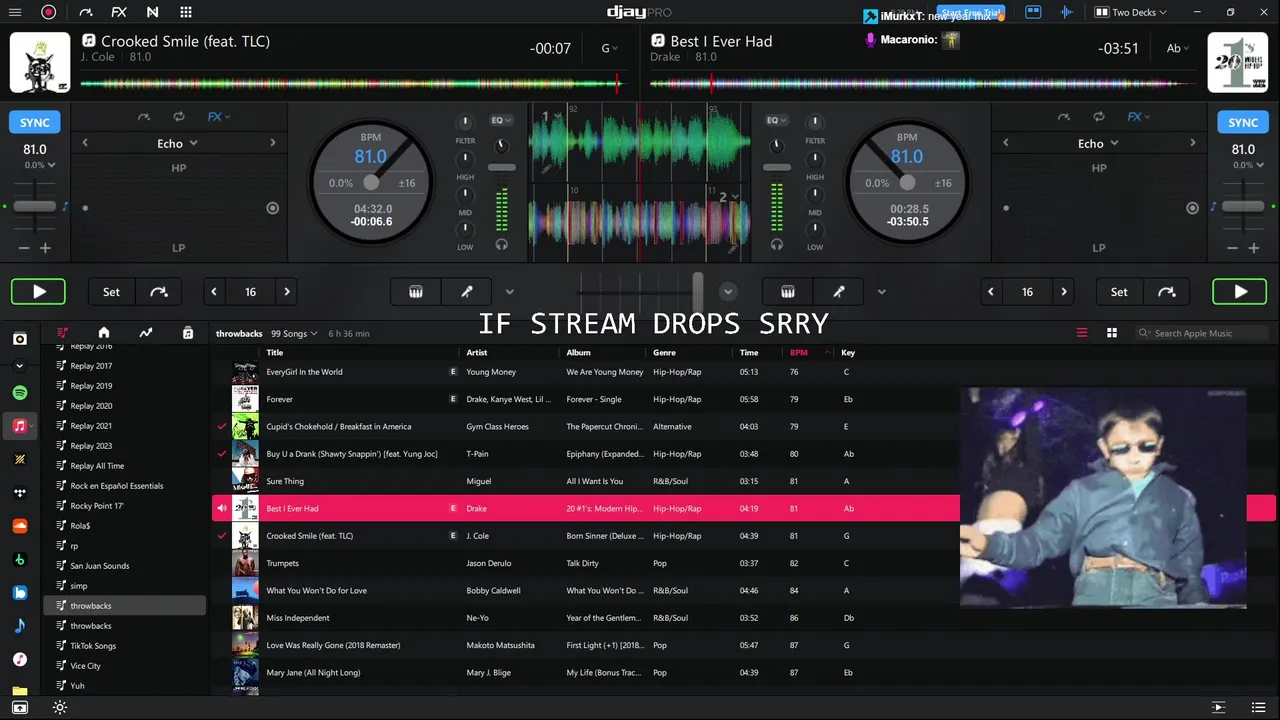Open the charts trending icon in the library

(146, 333)
